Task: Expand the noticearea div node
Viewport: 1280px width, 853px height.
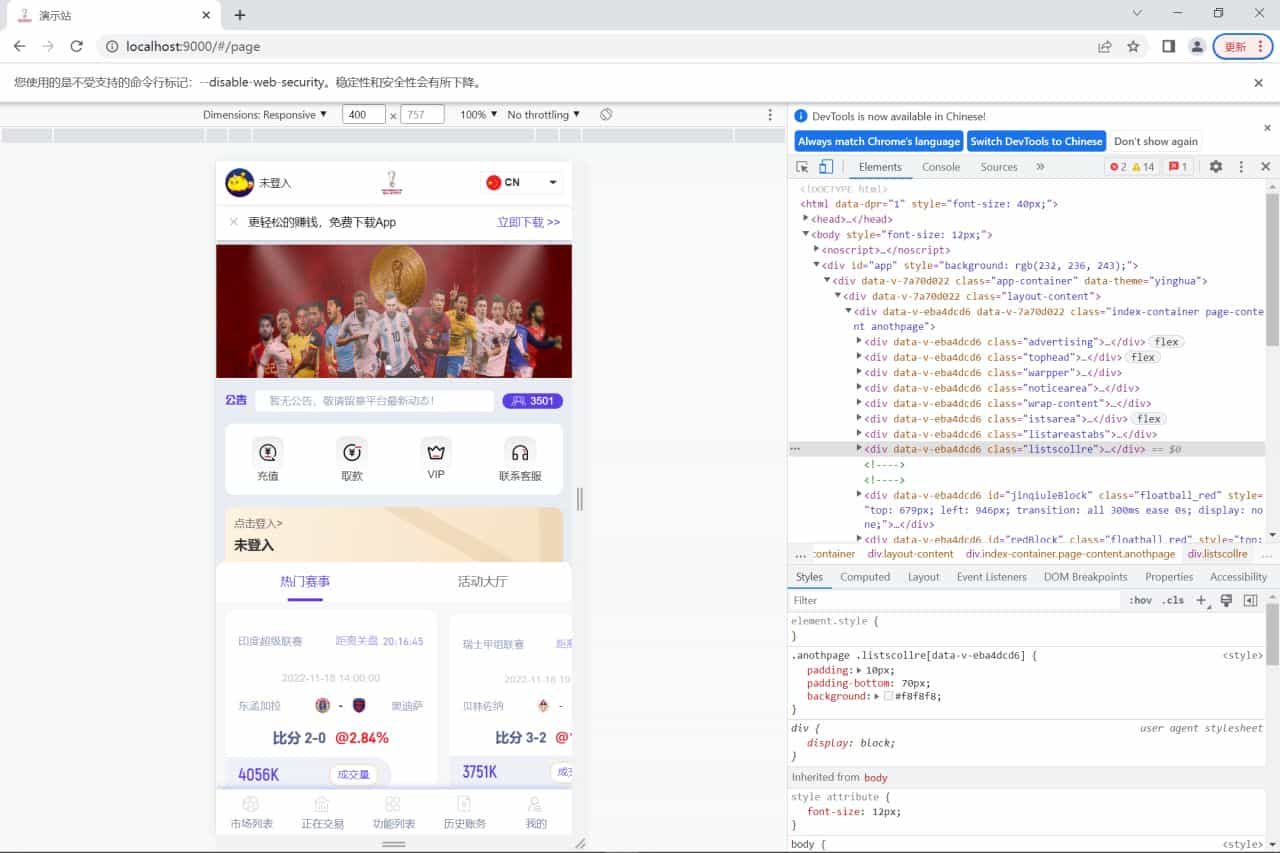Action: click(x=859, y=388)
